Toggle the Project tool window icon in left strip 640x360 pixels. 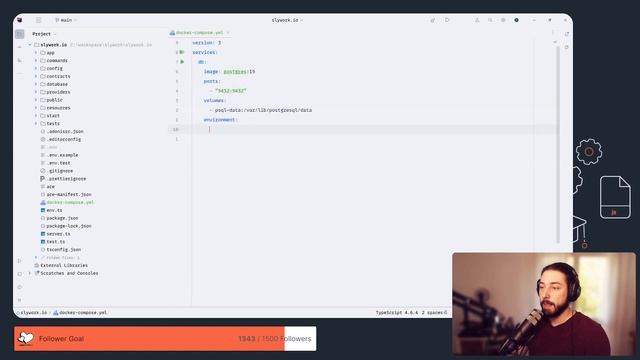pyautogui.click(x=20, y=34)
